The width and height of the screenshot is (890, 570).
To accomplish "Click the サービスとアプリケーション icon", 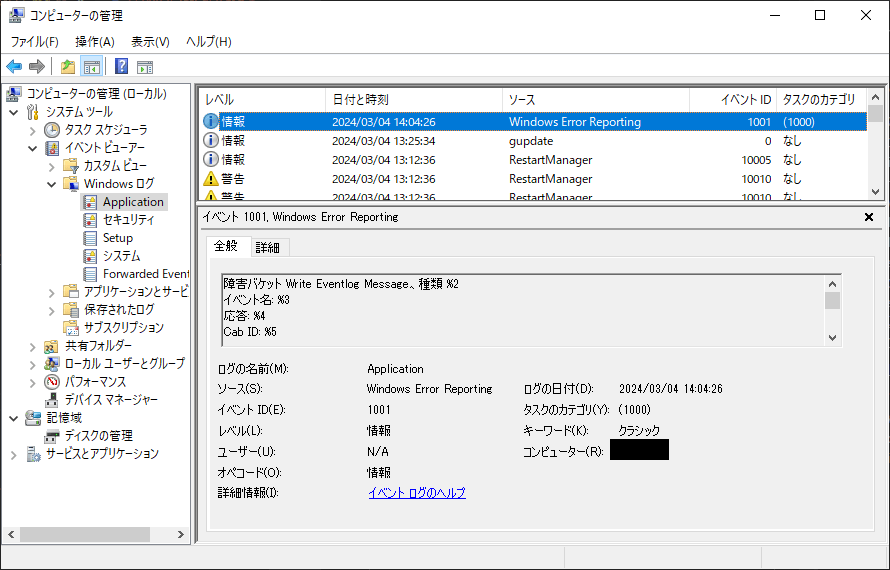I will 33,454.
